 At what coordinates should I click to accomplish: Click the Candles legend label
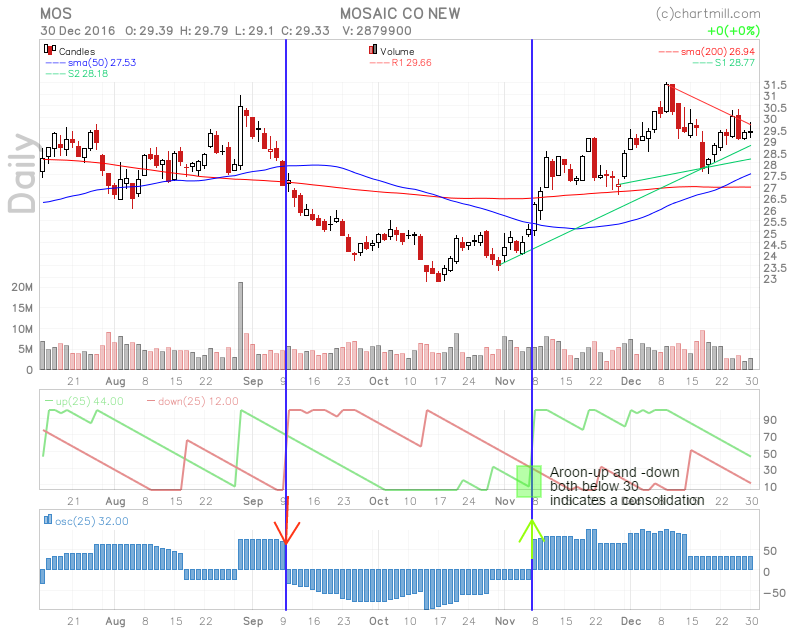pyautogui.click(x=77, y=52)
